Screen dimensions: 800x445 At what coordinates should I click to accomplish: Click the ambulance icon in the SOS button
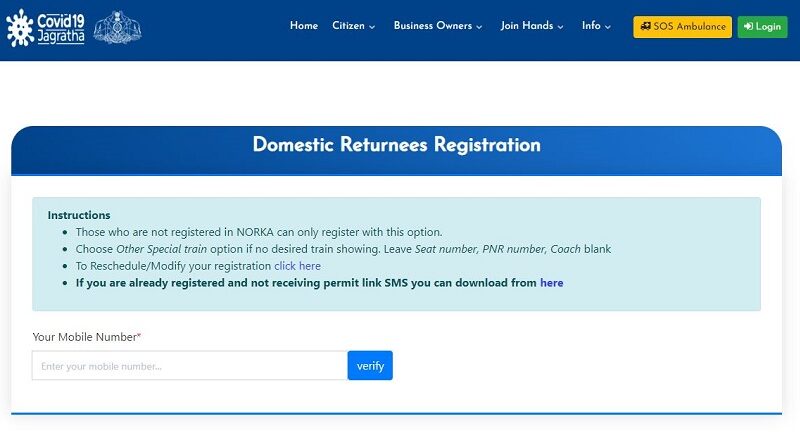click(645, 26)
